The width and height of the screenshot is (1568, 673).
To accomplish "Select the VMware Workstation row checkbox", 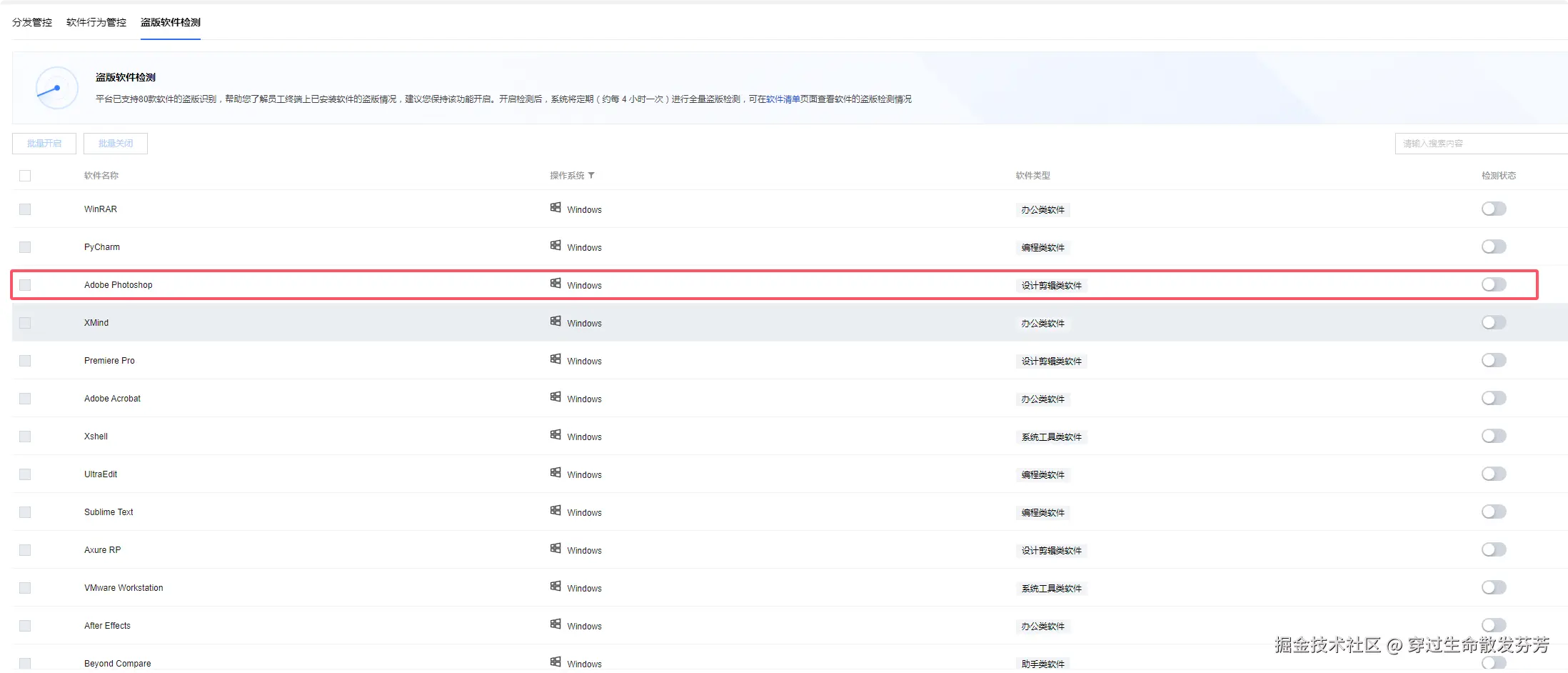I will coord(25,588).
